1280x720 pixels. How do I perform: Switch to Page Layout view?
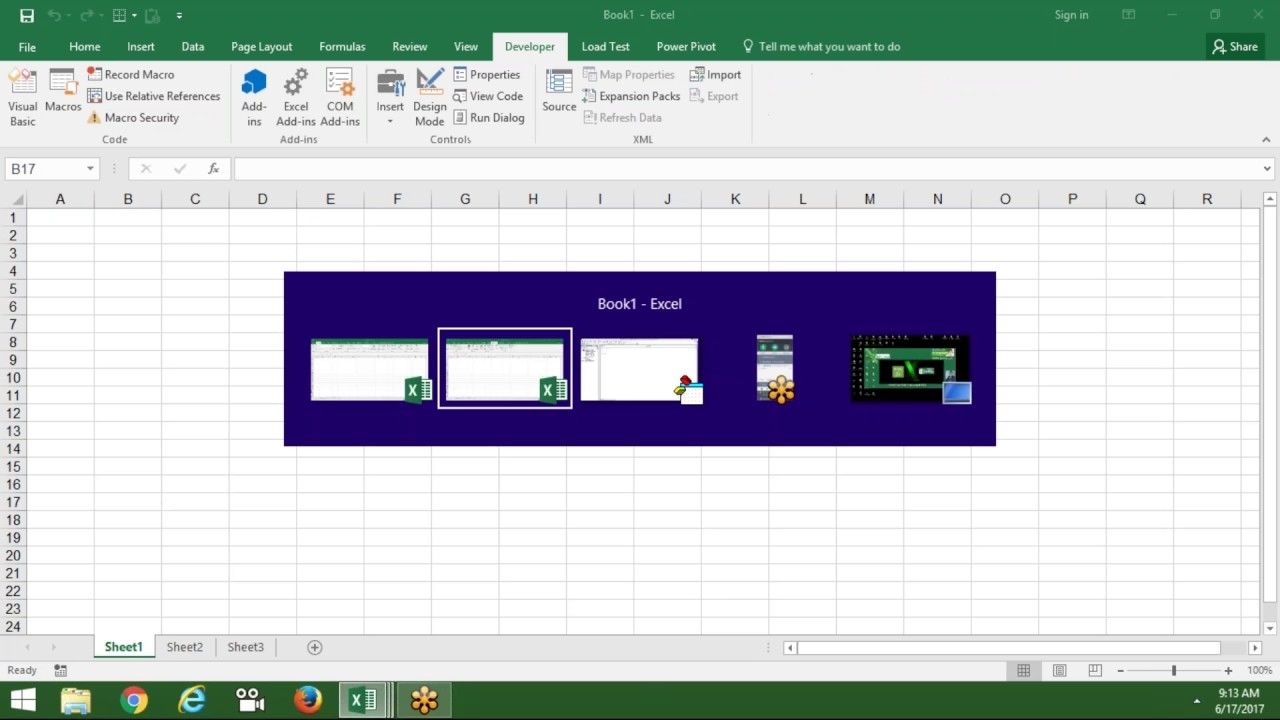point(1059,670)
